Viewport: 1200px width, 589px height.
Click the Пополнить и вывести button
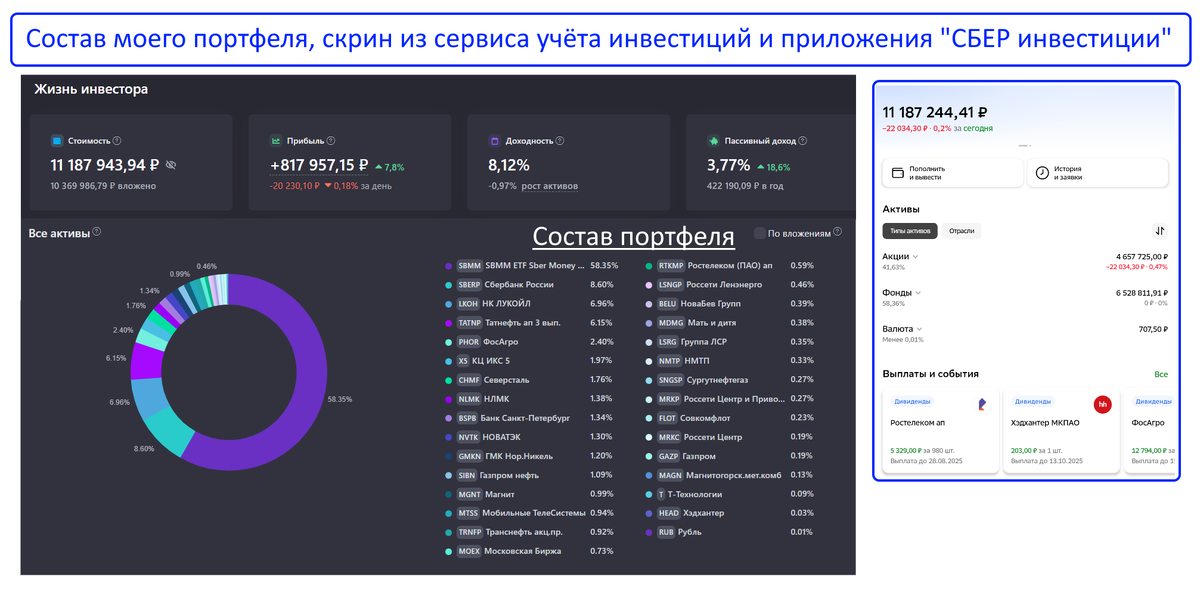click(952, 173)
